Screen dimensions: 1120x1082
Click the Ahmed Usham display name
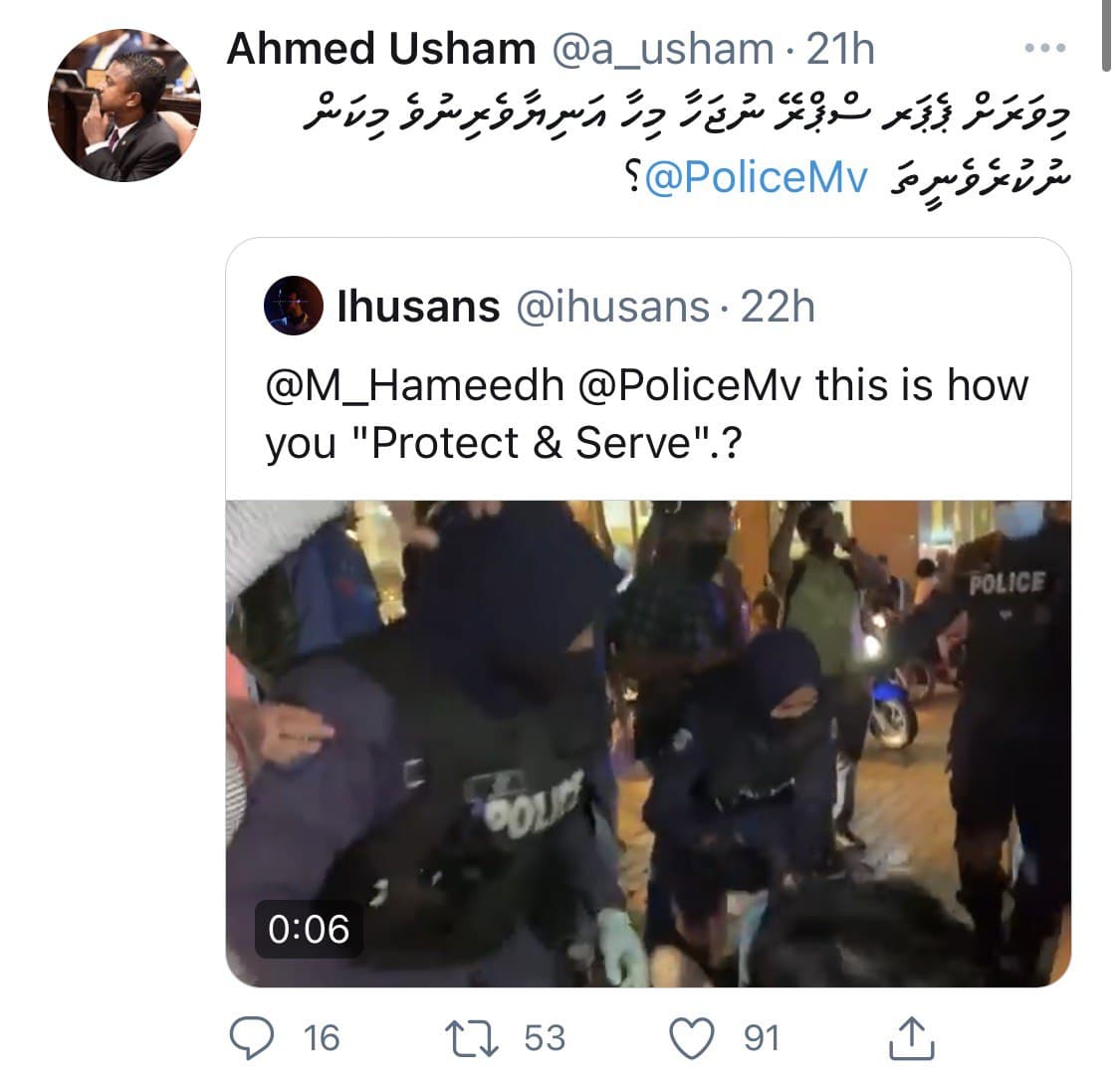(x=380, y=49)
